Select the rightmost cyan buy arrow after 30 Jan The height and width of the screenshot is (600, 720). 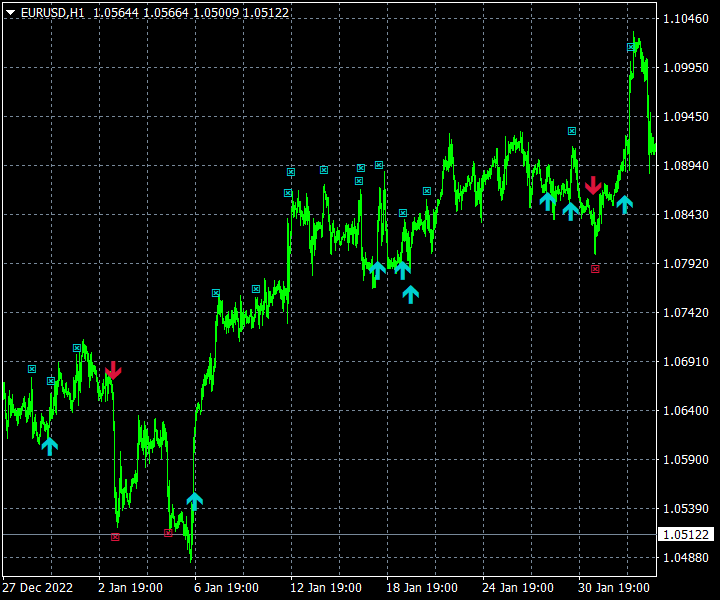pos(624,204)
